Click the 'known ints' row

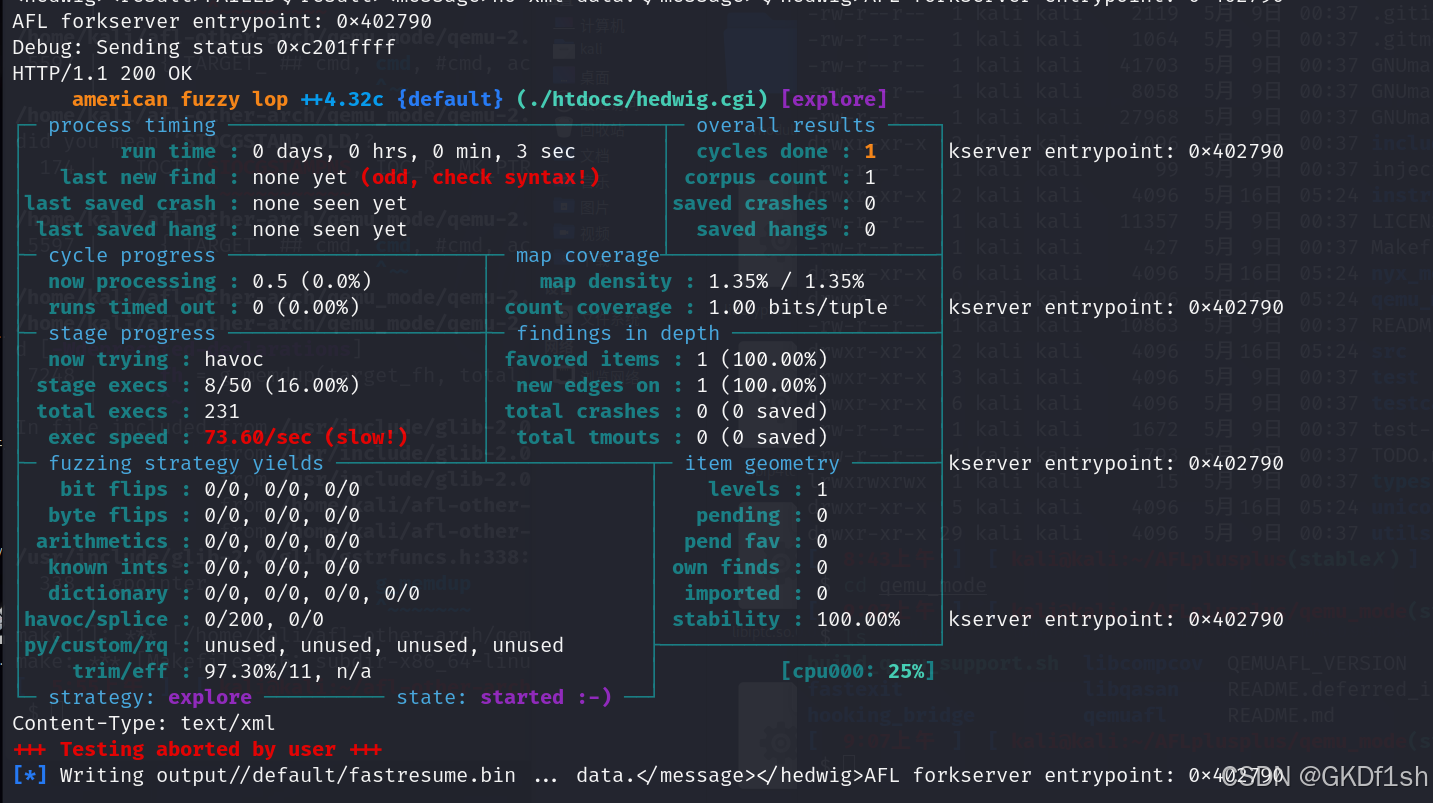204,567
